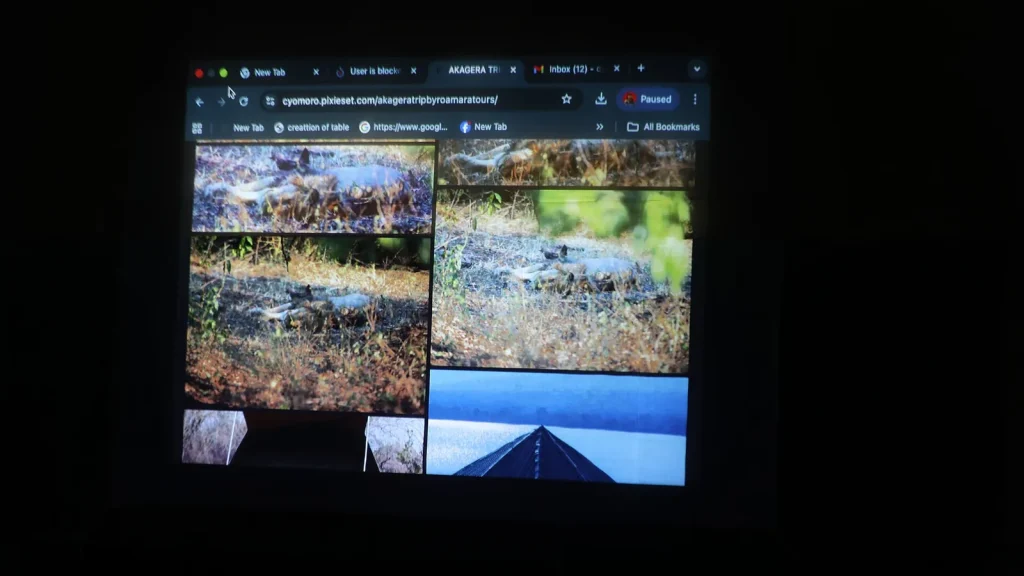Open the downloads icon
The image size is (1024, 576).
tap(601, 99)
